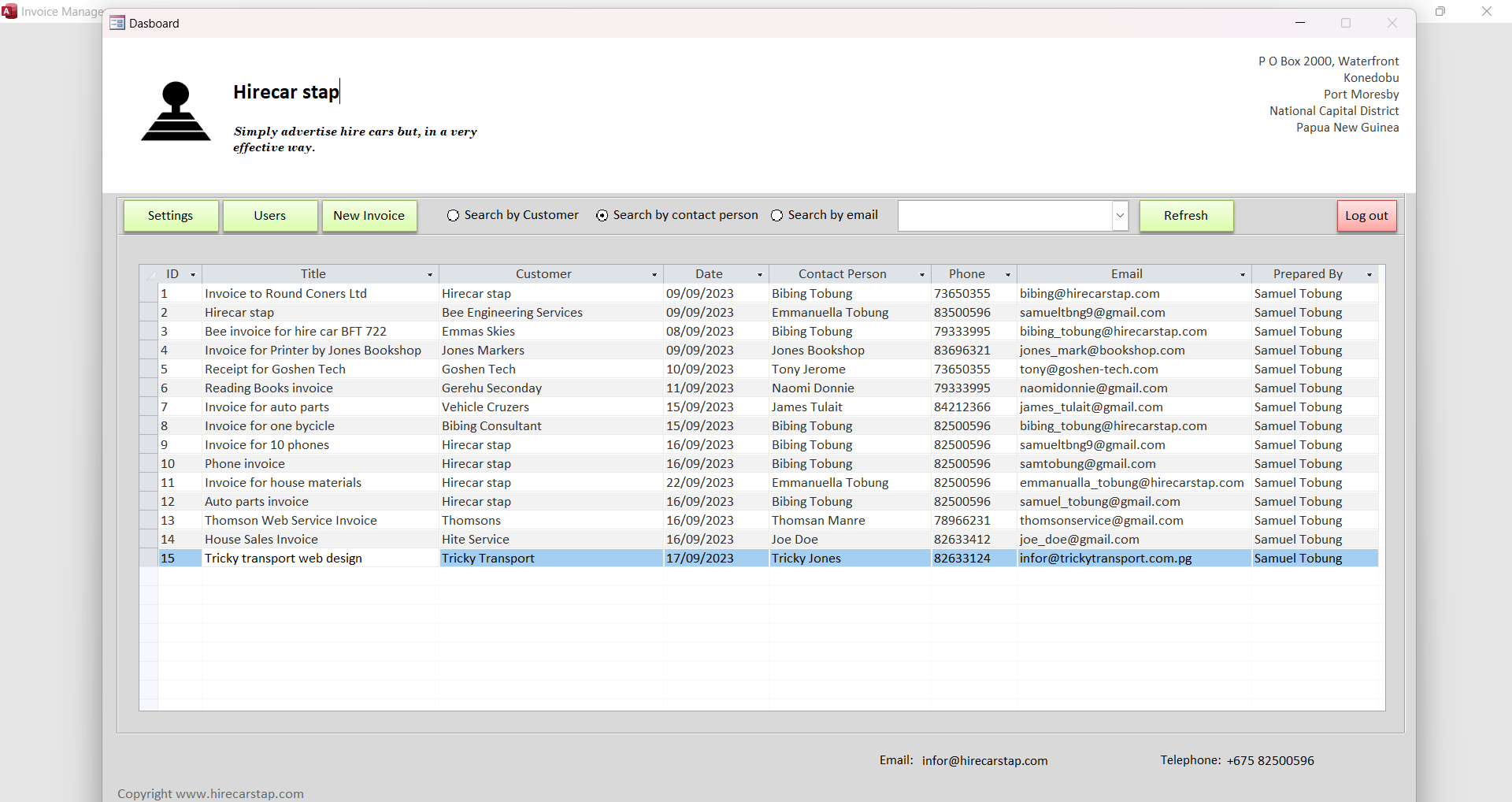Open the Contact Person column filter dropdown
Image resolution: width=1512 pixels, height=802 pixels.
click(x=922, y=275)
